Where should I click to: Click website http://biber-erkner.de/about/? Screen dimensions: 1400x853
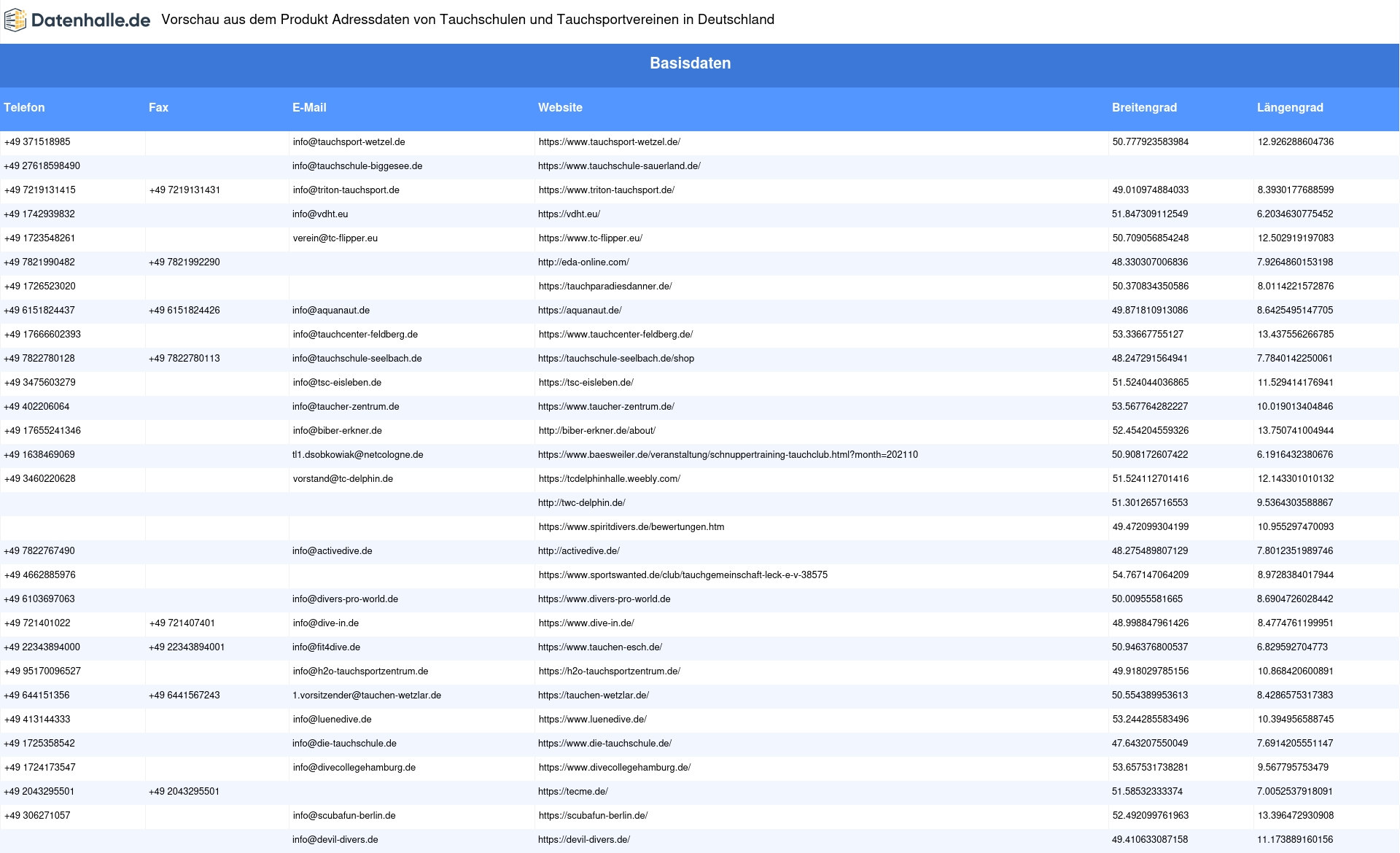[x=597, y=431]
